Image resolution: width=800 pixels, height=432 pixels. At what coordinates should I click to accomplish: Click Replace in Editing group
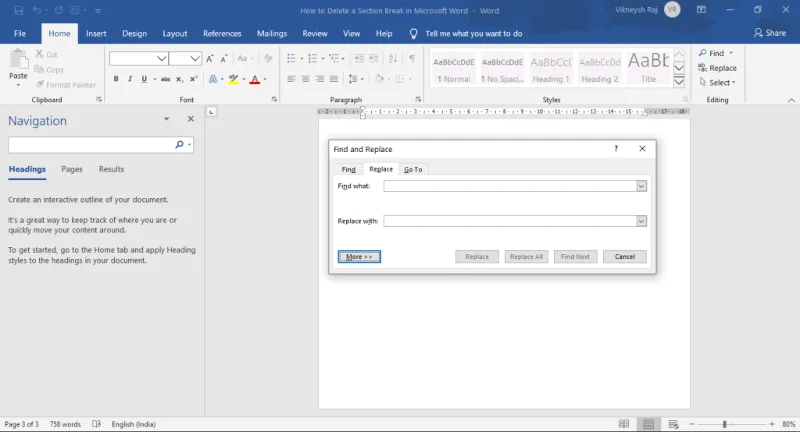click(717, 68)
